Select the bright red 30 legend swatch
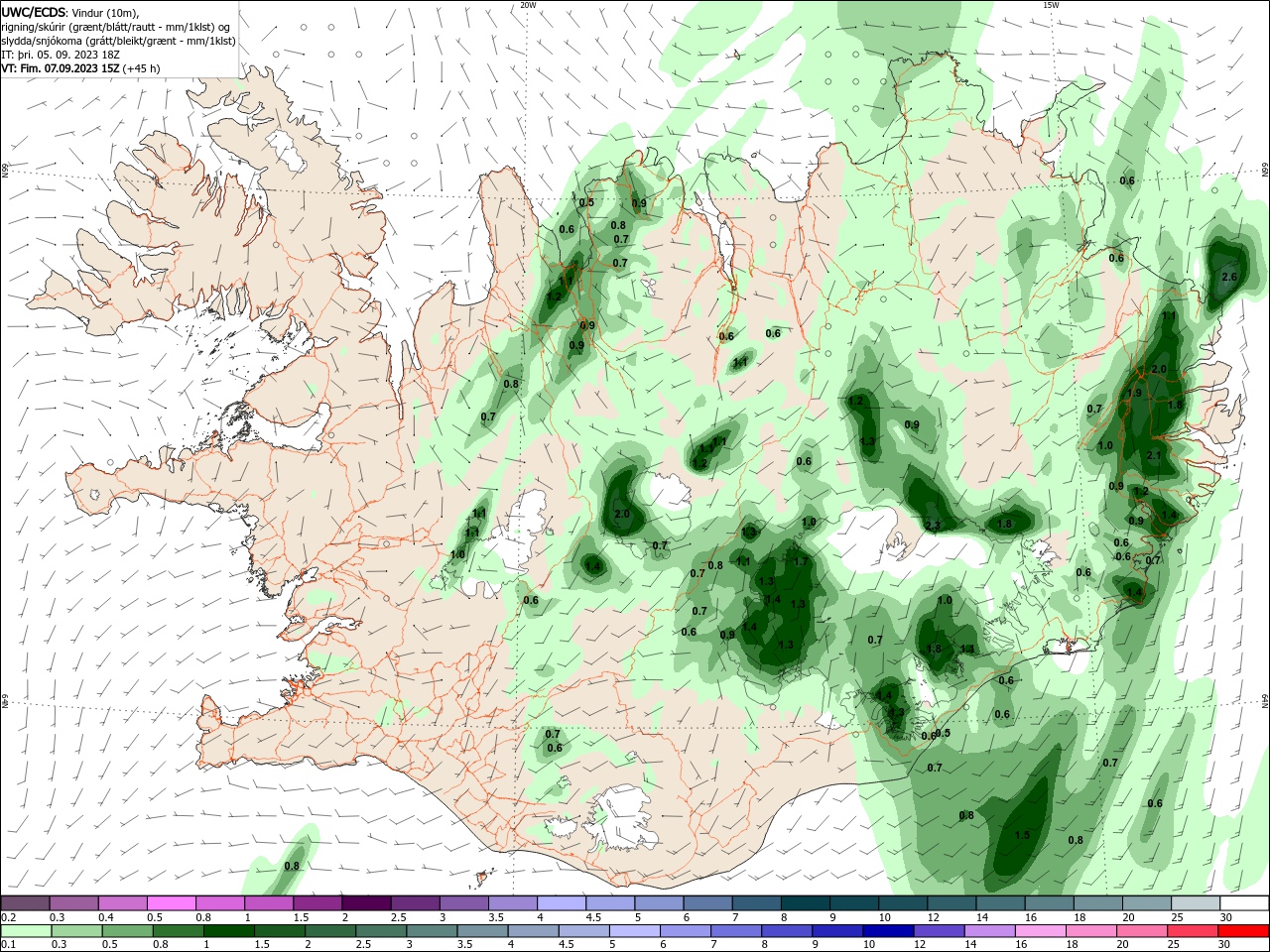 click(x=1244, y=931)
